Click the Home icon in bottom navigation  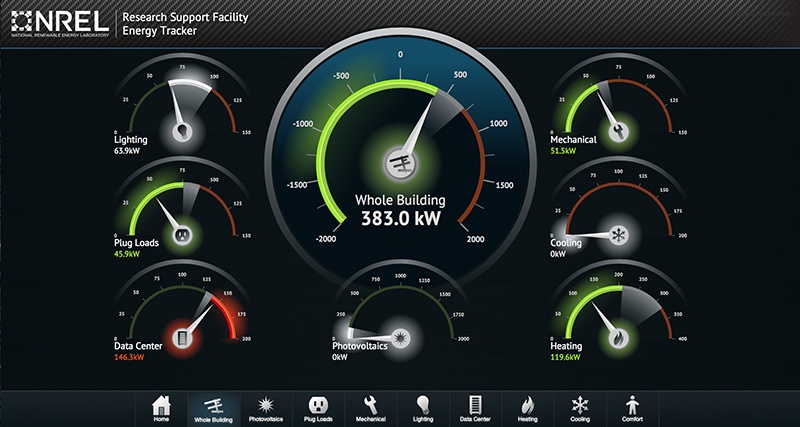click(x=160, y=408)
